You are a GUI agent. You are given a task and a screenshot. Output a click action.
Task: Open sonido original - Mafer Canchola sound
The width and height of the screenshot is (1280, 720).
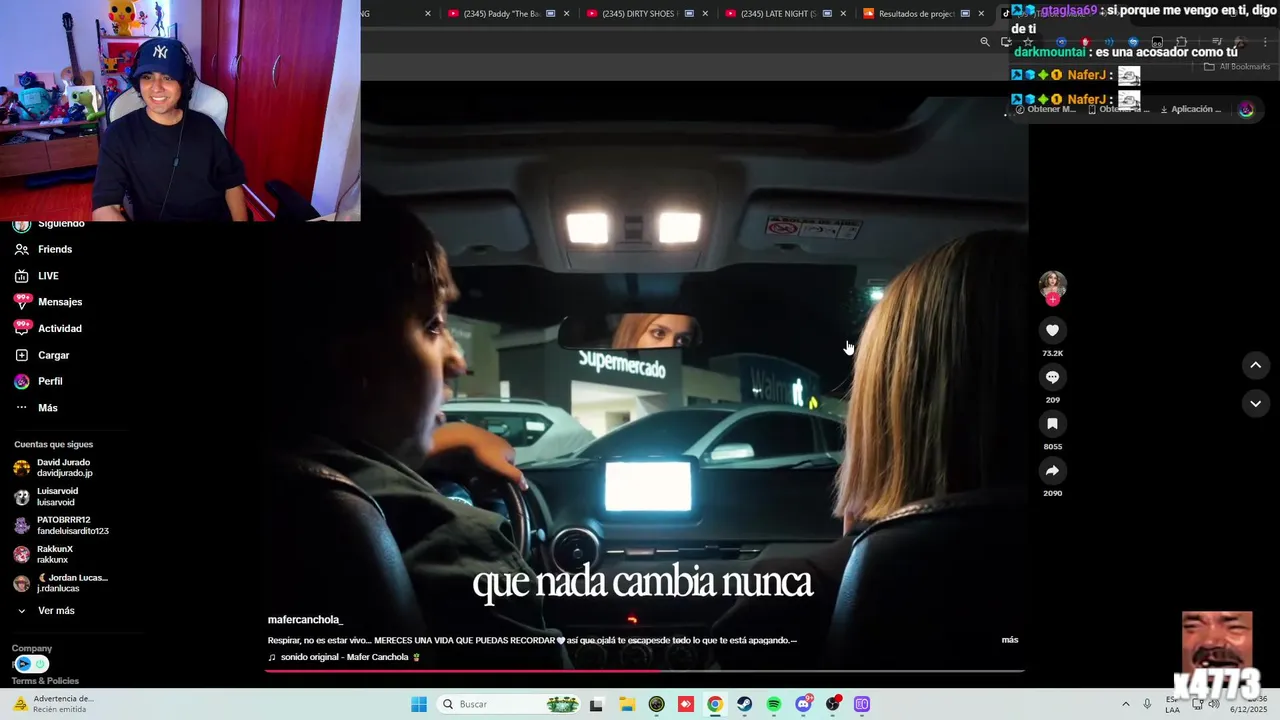[344, 657]
